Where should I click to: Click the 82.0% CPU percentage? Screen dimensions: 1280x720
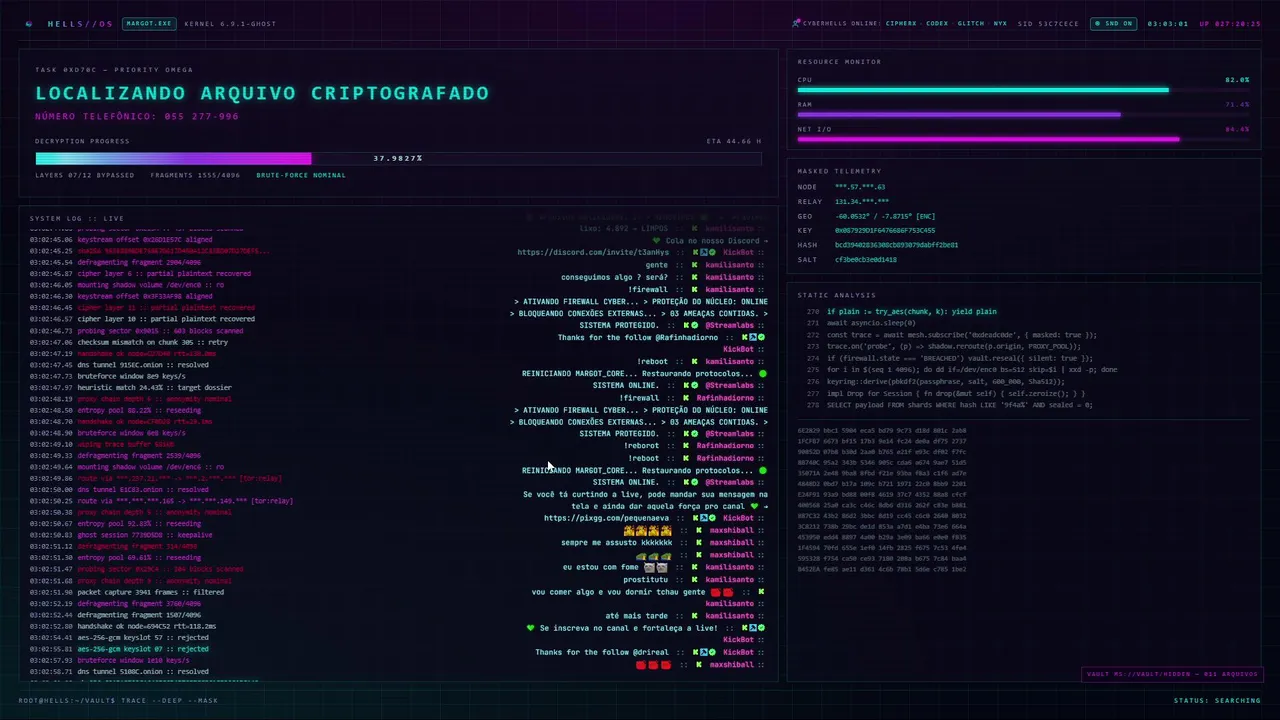[1237, 79]
